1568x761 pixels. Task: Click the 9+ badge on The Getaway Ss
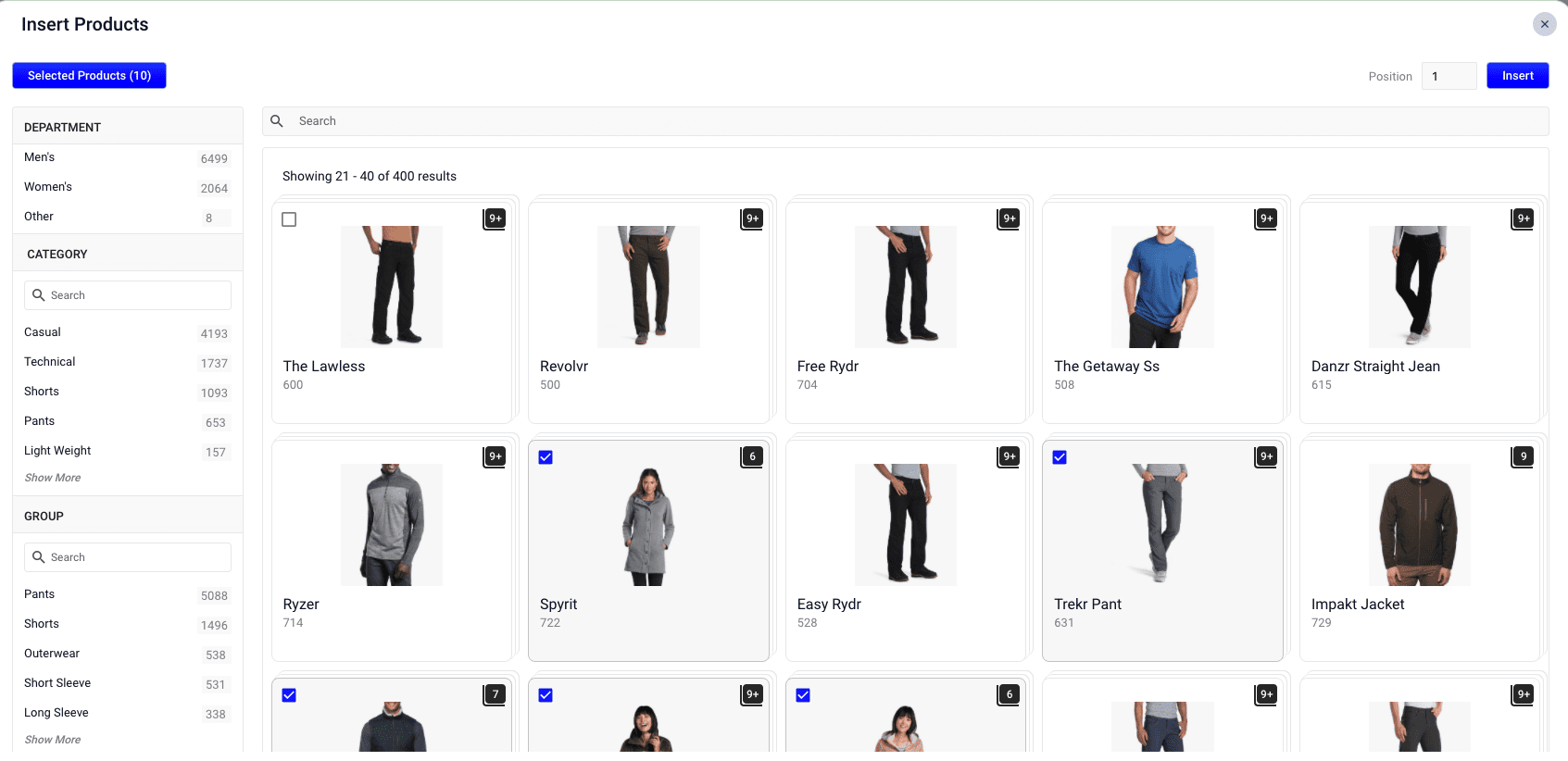1267,218
